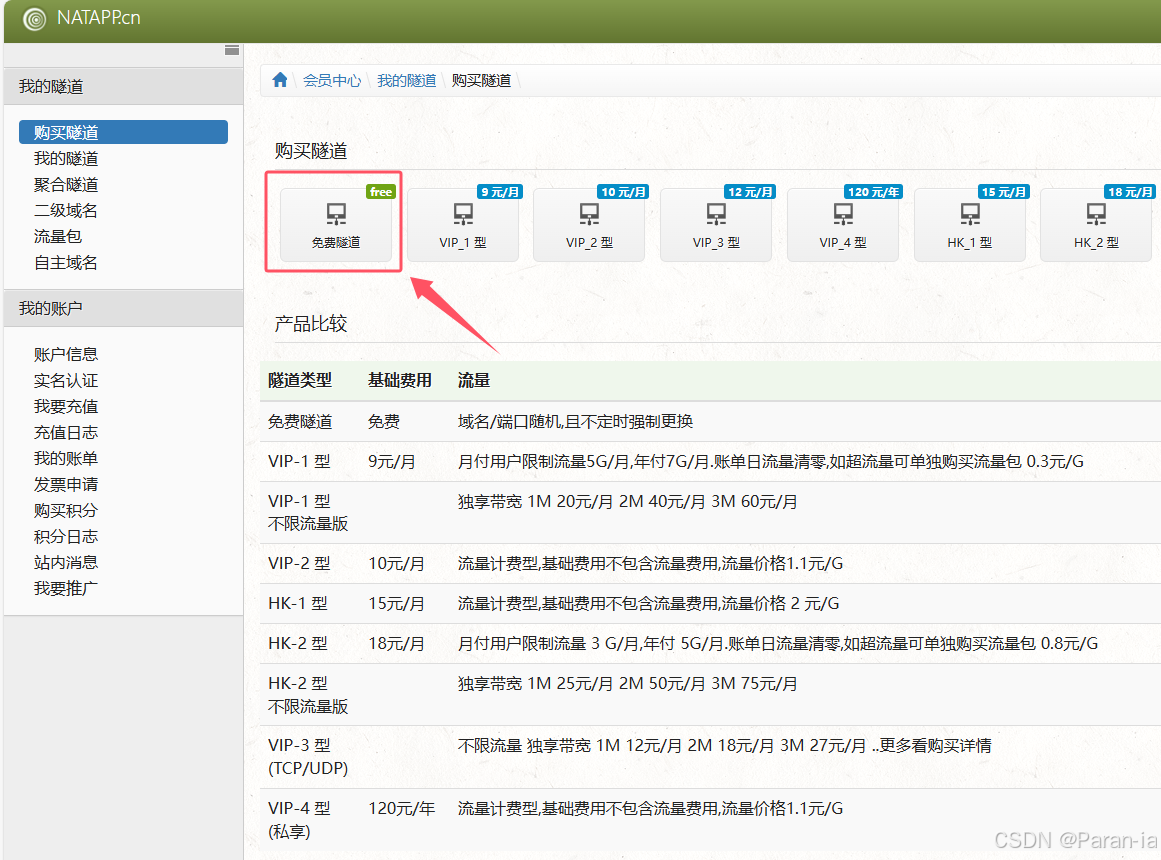The width and height of the screenshot is (1161, 860).
Task: Click 购买隧道 in the breadcrumb
Action: [481, 81]
